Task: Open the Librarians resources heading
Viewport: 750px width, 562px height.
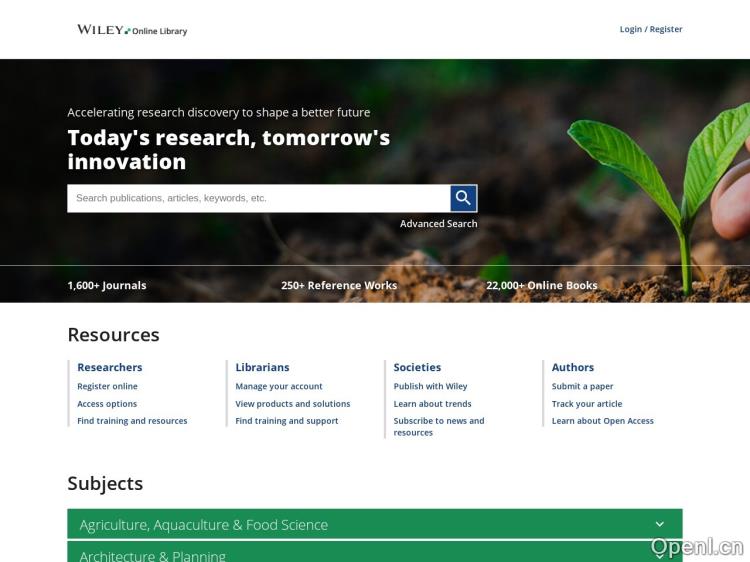Action: (262, 367)
